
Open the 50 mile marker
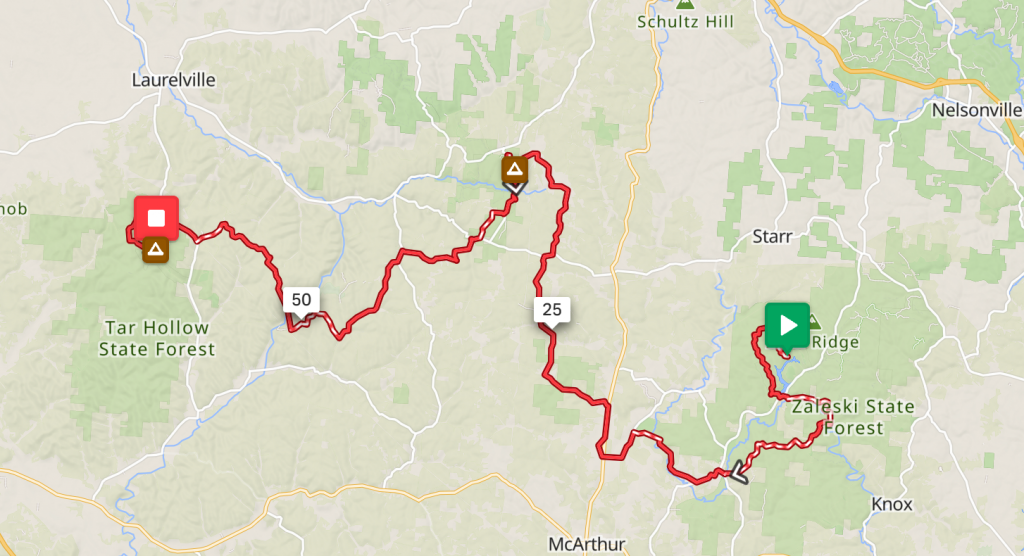pos(301,300)
